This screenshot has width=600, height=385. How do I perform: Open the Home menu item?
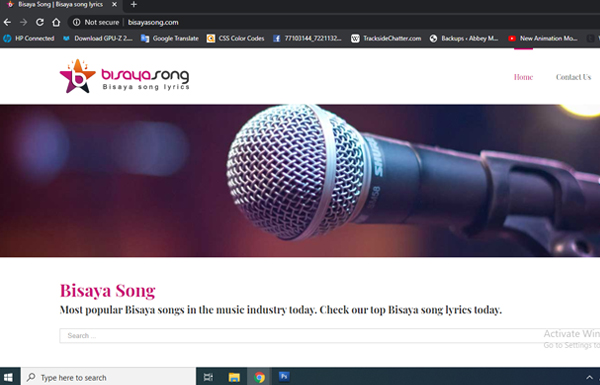point(523,77)
